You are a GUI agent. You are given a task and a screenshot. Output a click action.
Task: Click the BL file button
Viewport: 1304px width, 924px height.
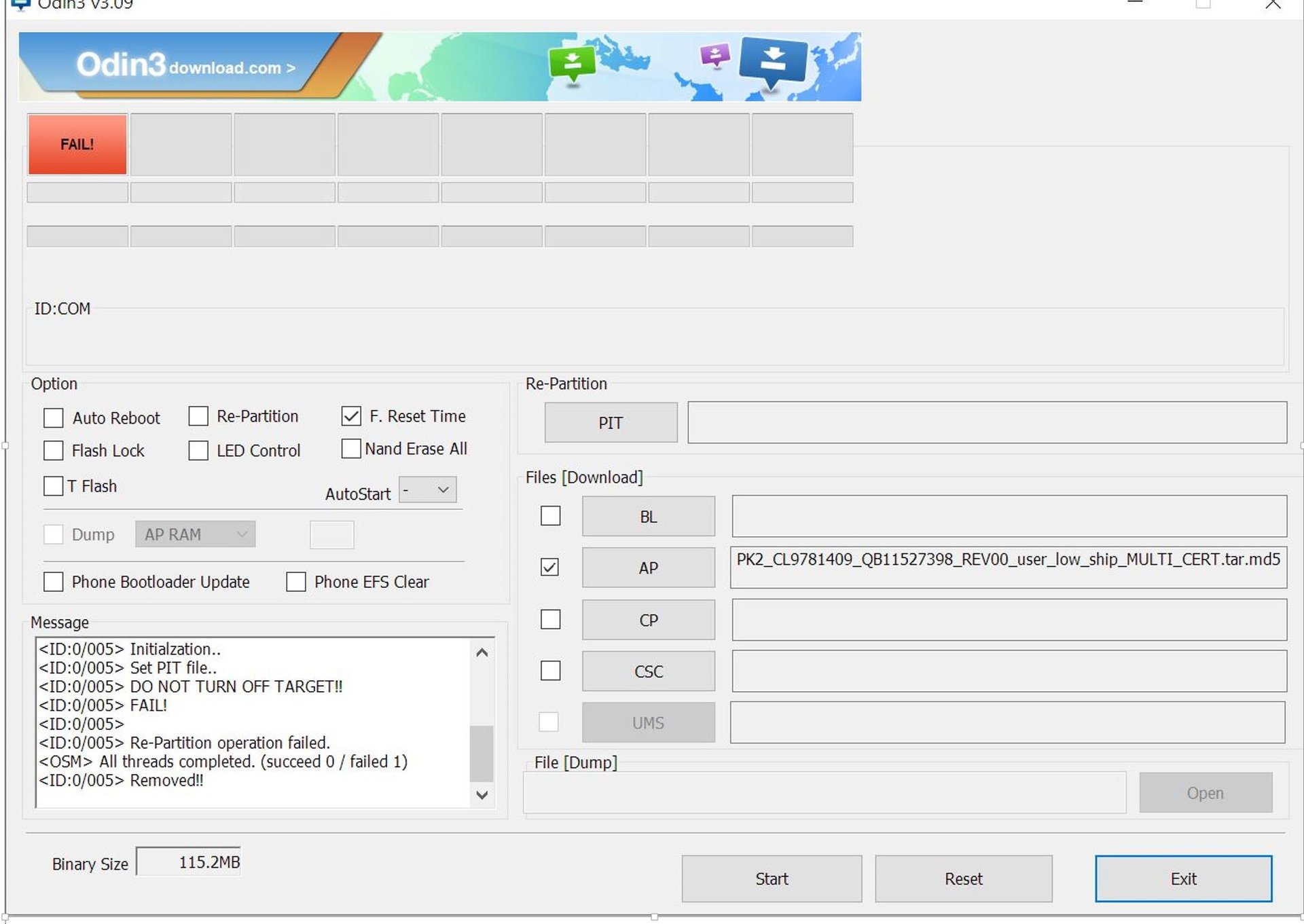click(x=648, y=516)
